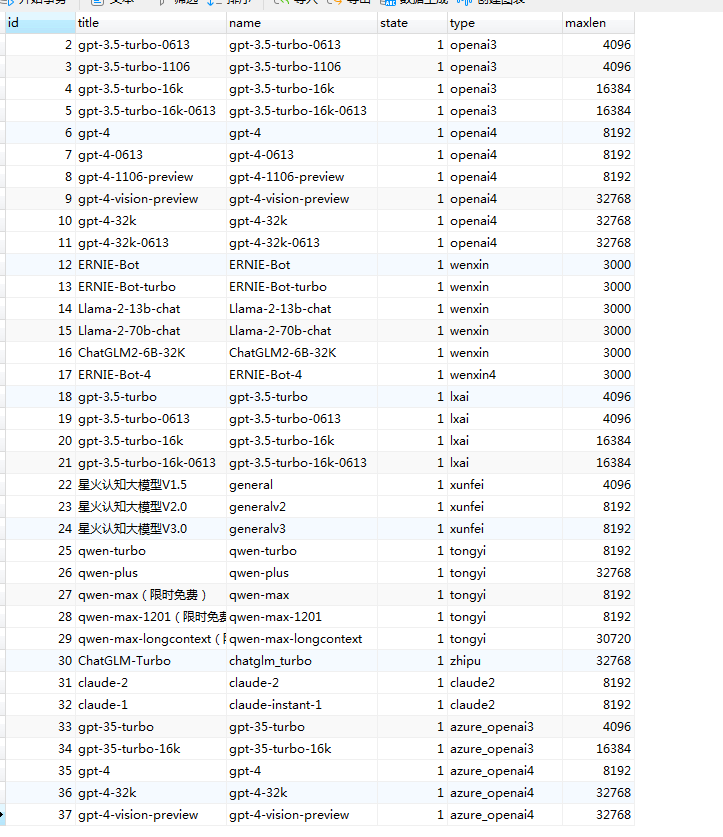723x837 pixels.
Task: Click type xunfei in row id 24
Action: [x=505, y=528]
